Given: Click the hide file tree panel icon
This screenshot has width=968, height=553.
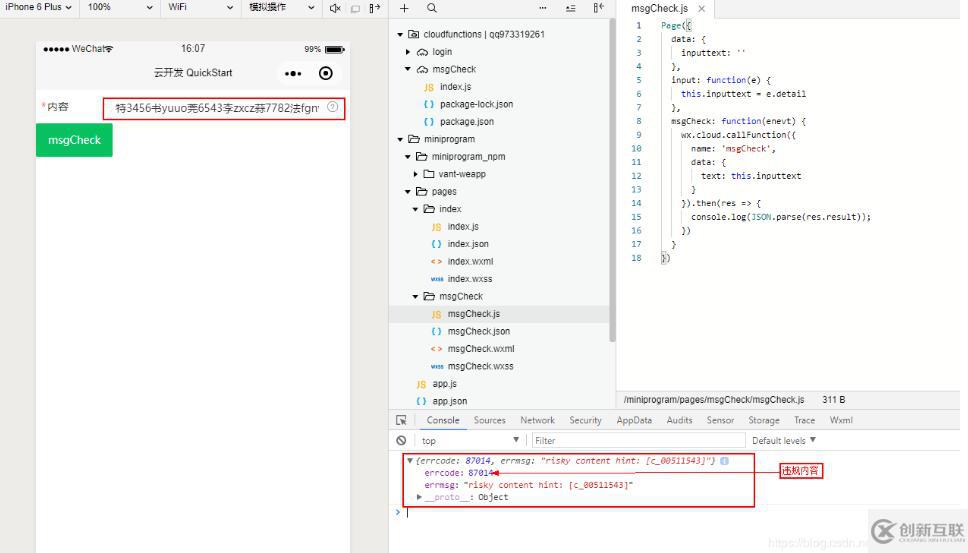Looking at the screenshot, I should 598,8.
